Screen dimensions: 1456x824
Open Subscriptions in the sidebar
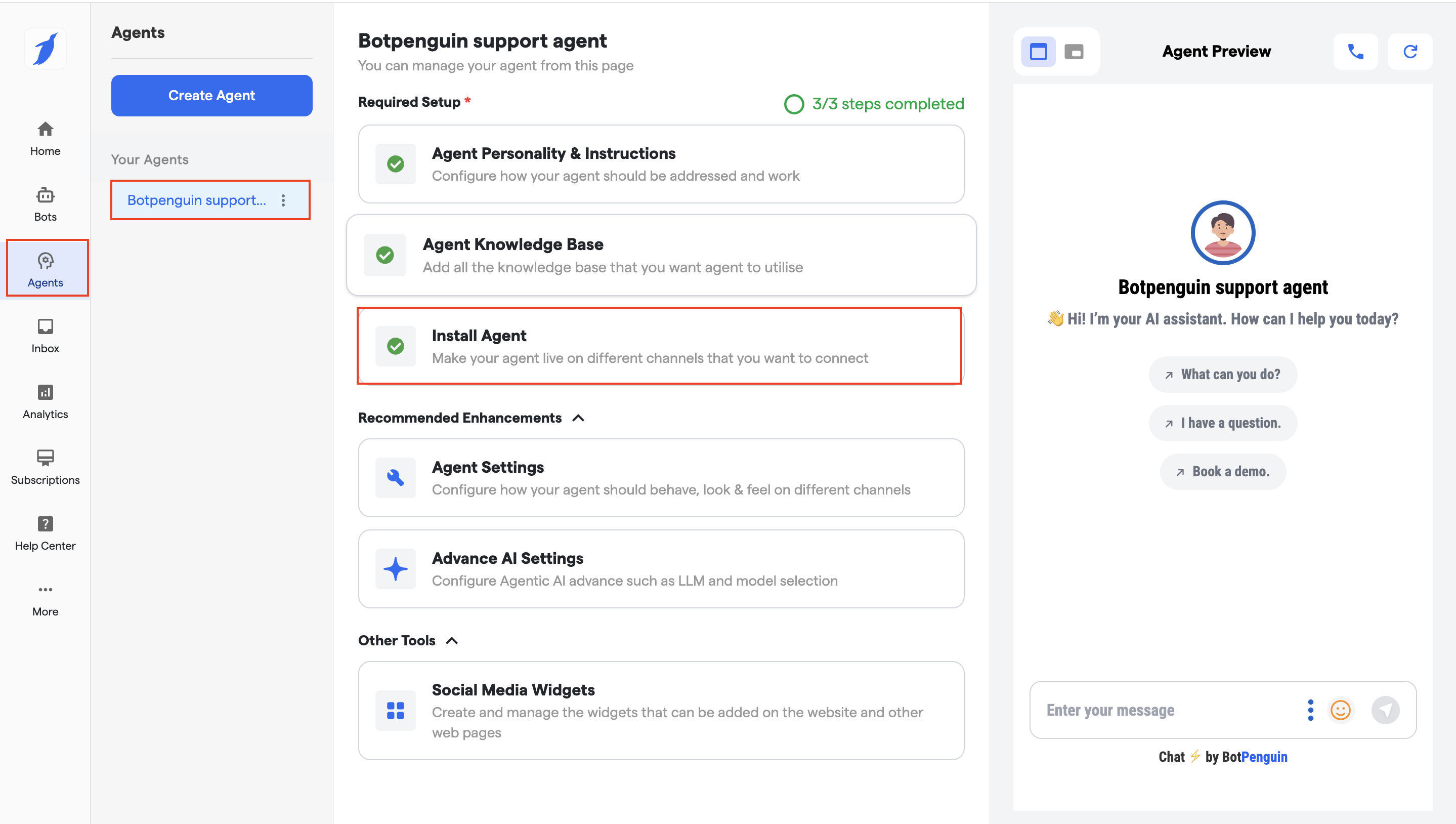[x=45, y=467]
